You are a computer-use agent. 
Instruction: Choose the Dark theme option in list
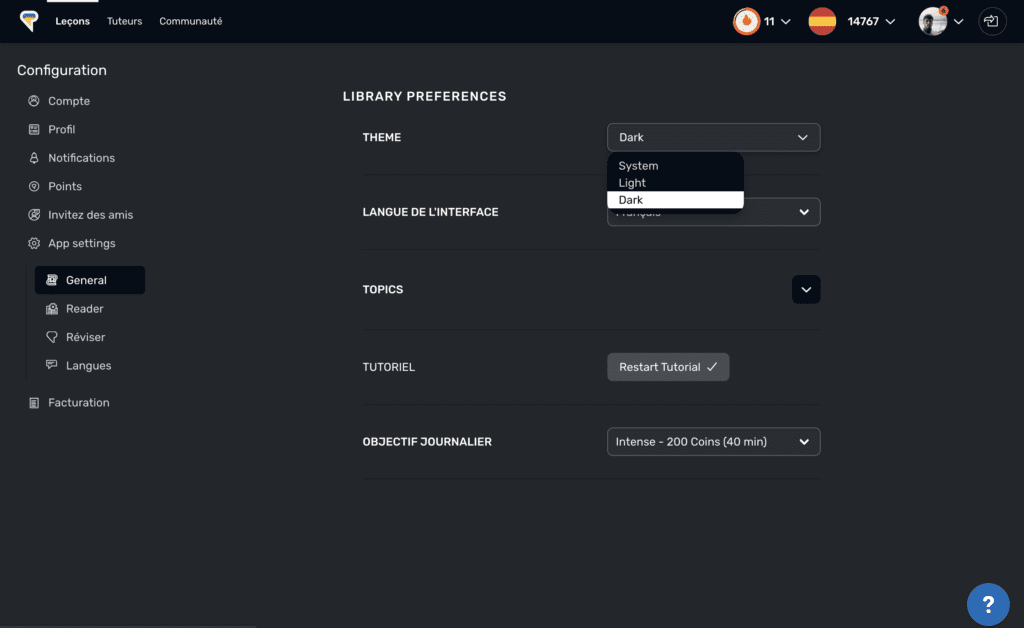[675, 200]
